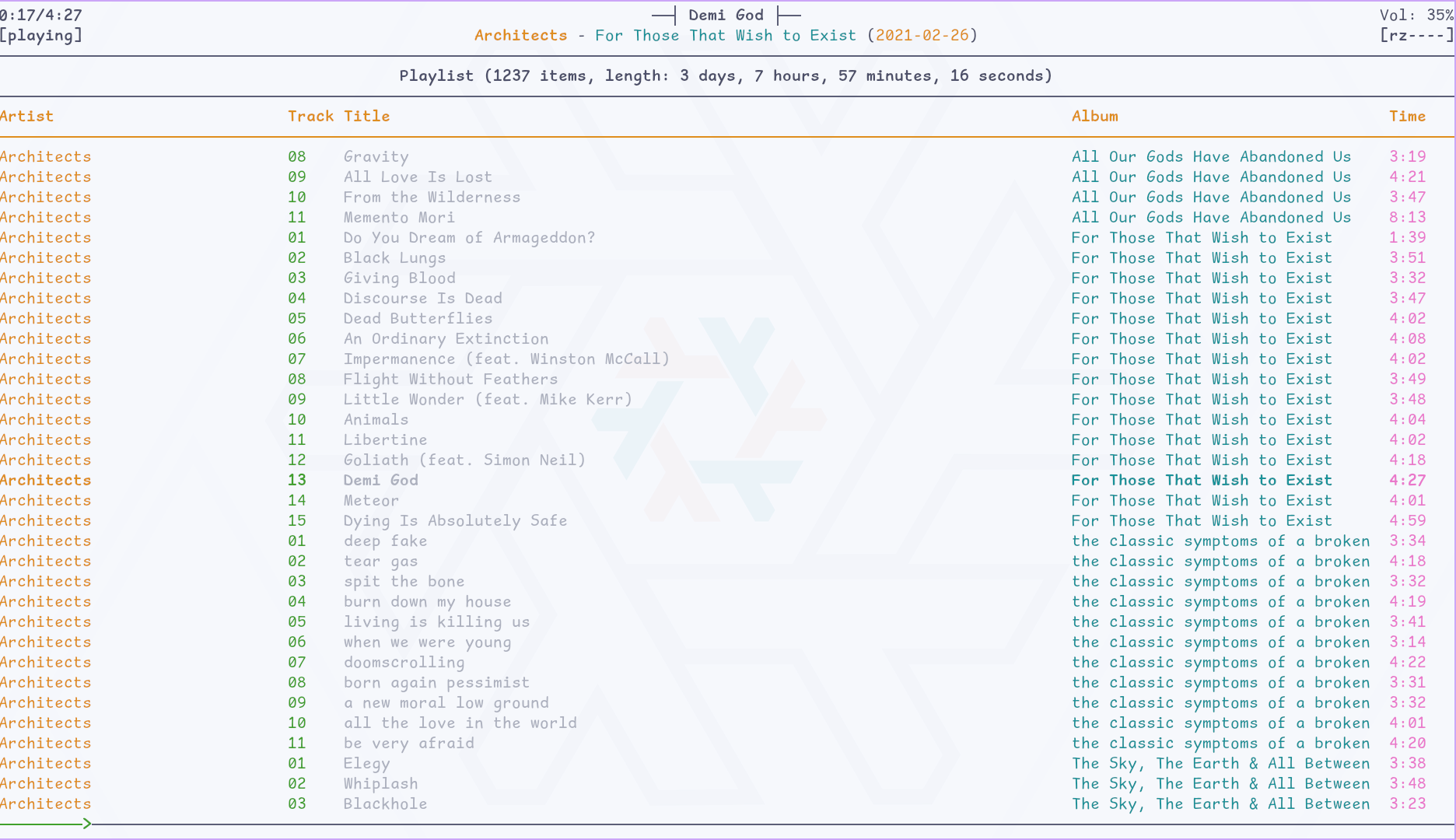Viewport: 1456px width, 840px height.
Task: Choose the track doomscrolling
Action: point(404,662)
